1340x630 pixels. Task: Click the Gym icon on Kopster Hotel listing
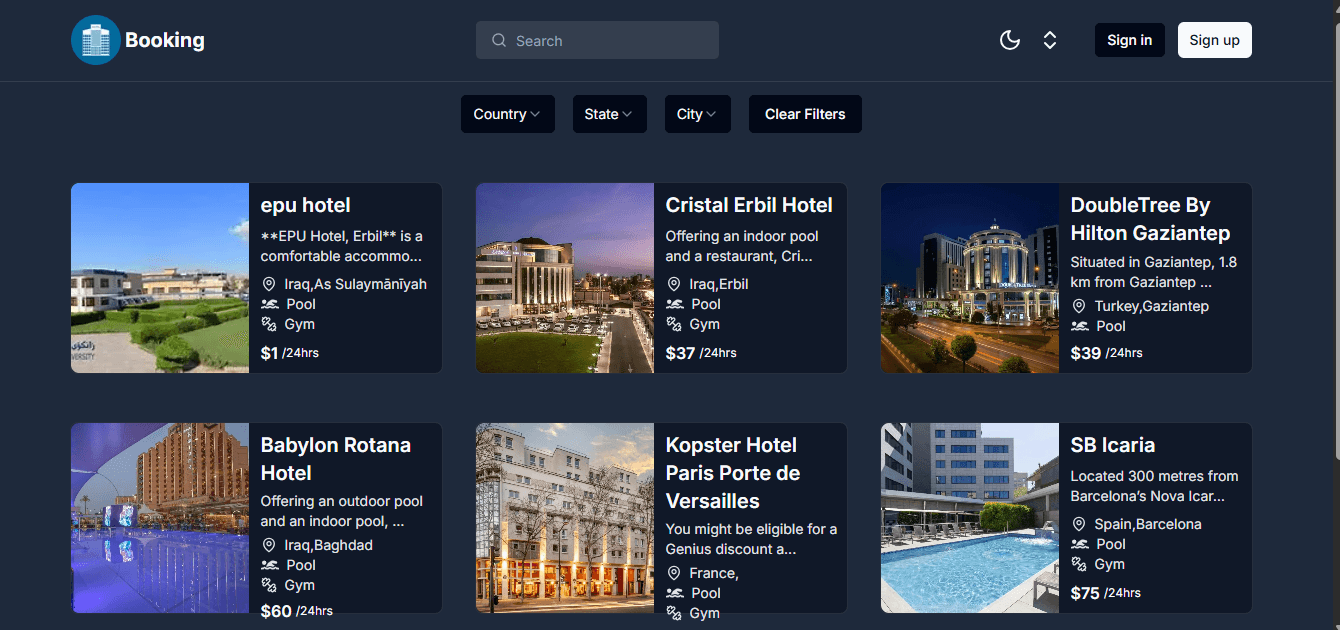673,613
